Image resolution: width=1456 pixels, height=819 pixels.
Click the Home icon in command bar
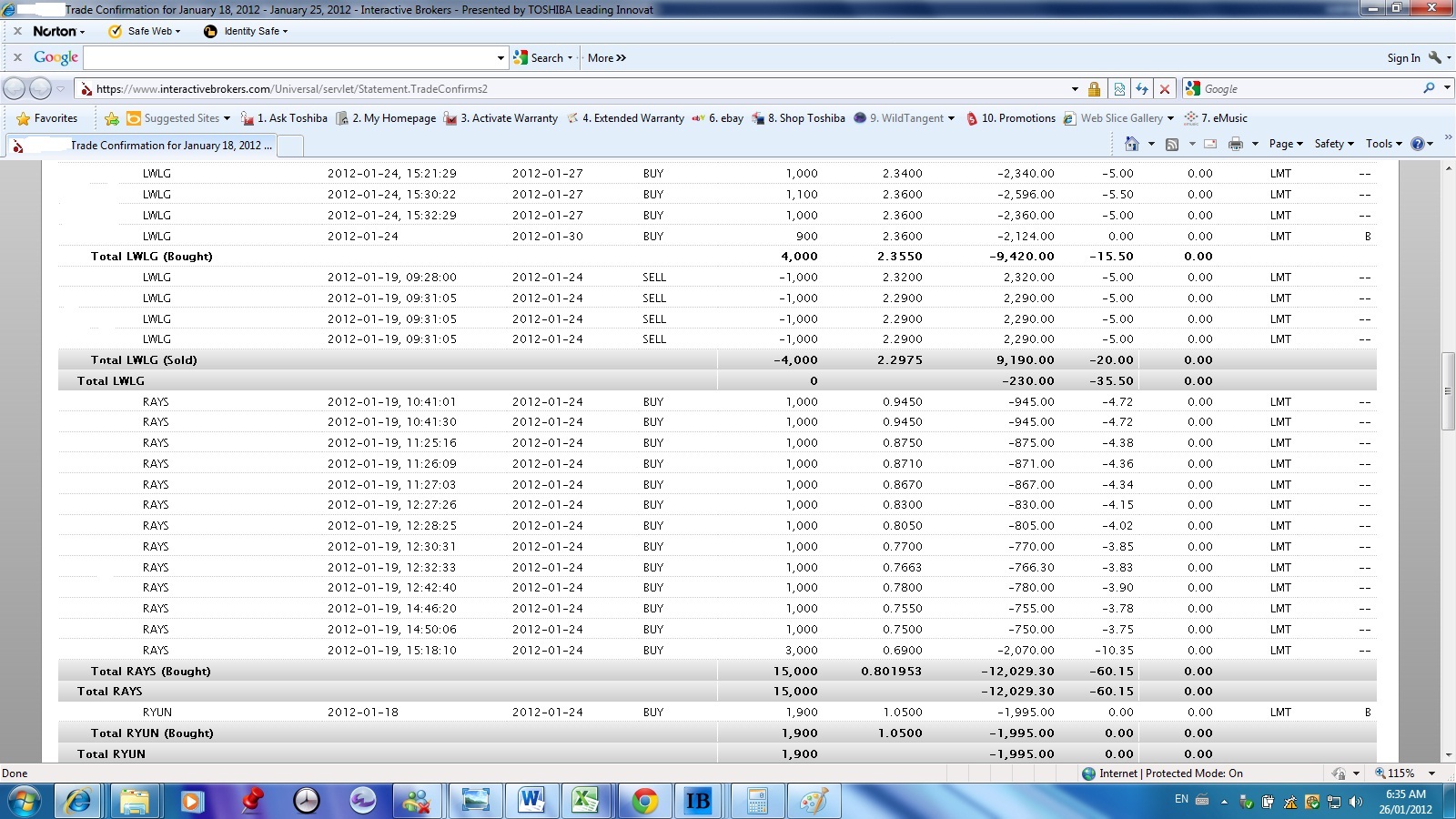(x=1132, y=144)
